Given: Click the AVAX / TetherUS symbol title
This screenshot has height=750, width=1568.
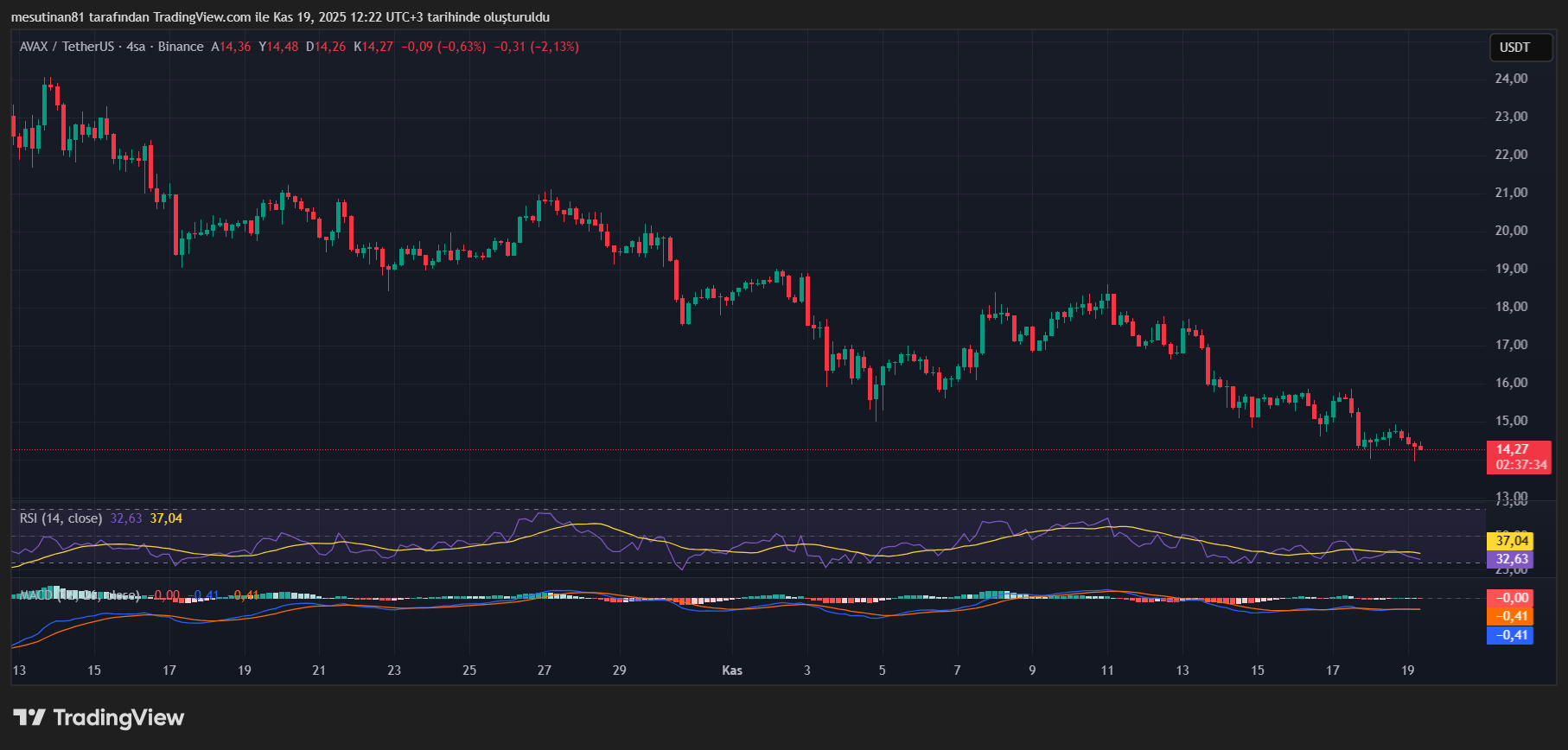Looking at the screenshot, I should pos(68,47).
